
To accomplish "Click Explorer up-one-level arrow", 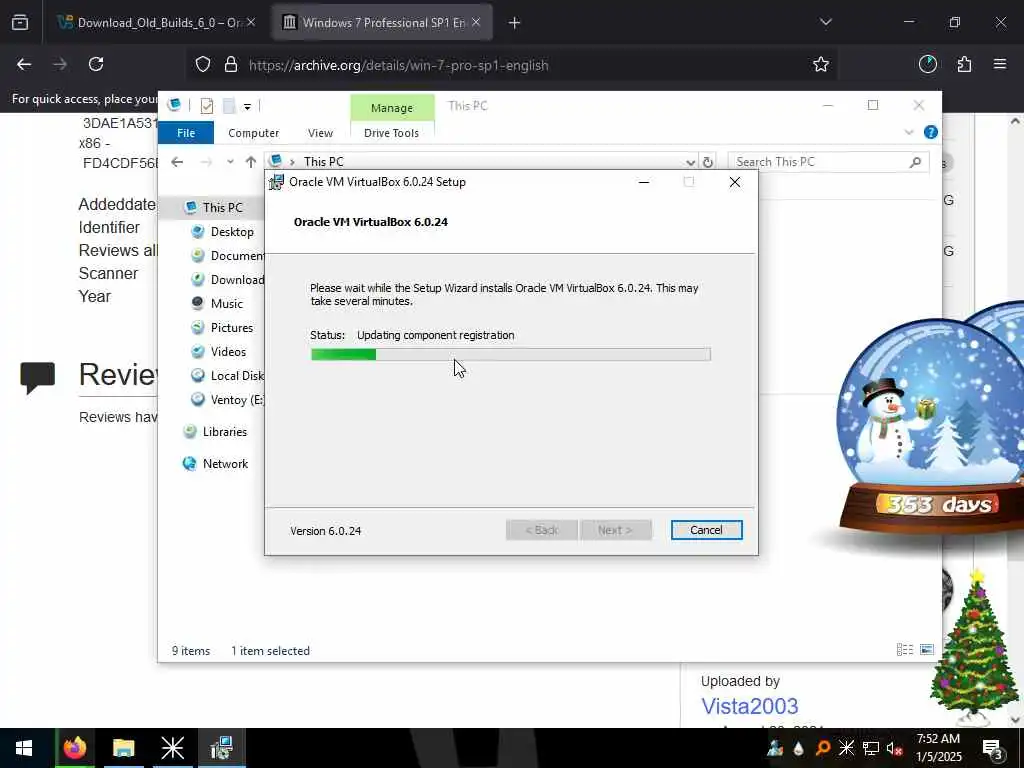I will click(251, 162).
